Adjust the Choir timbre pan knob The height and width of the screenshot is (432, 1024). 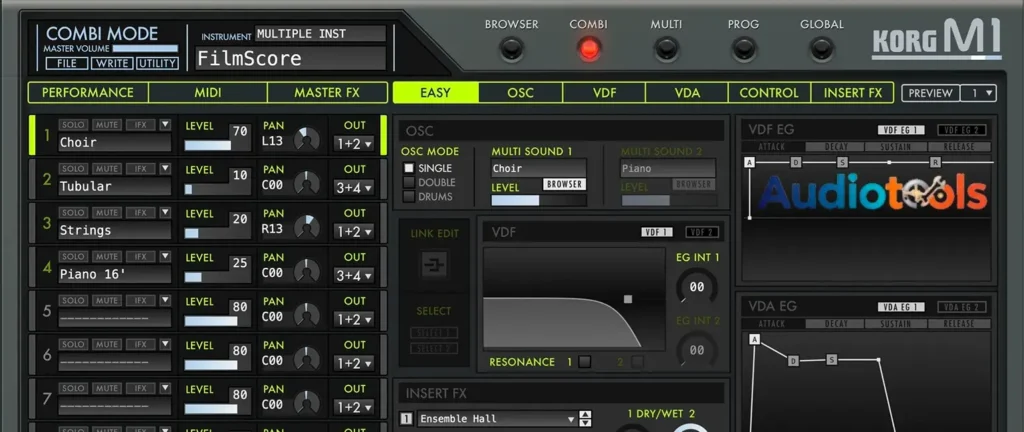(x=306, y=140)
